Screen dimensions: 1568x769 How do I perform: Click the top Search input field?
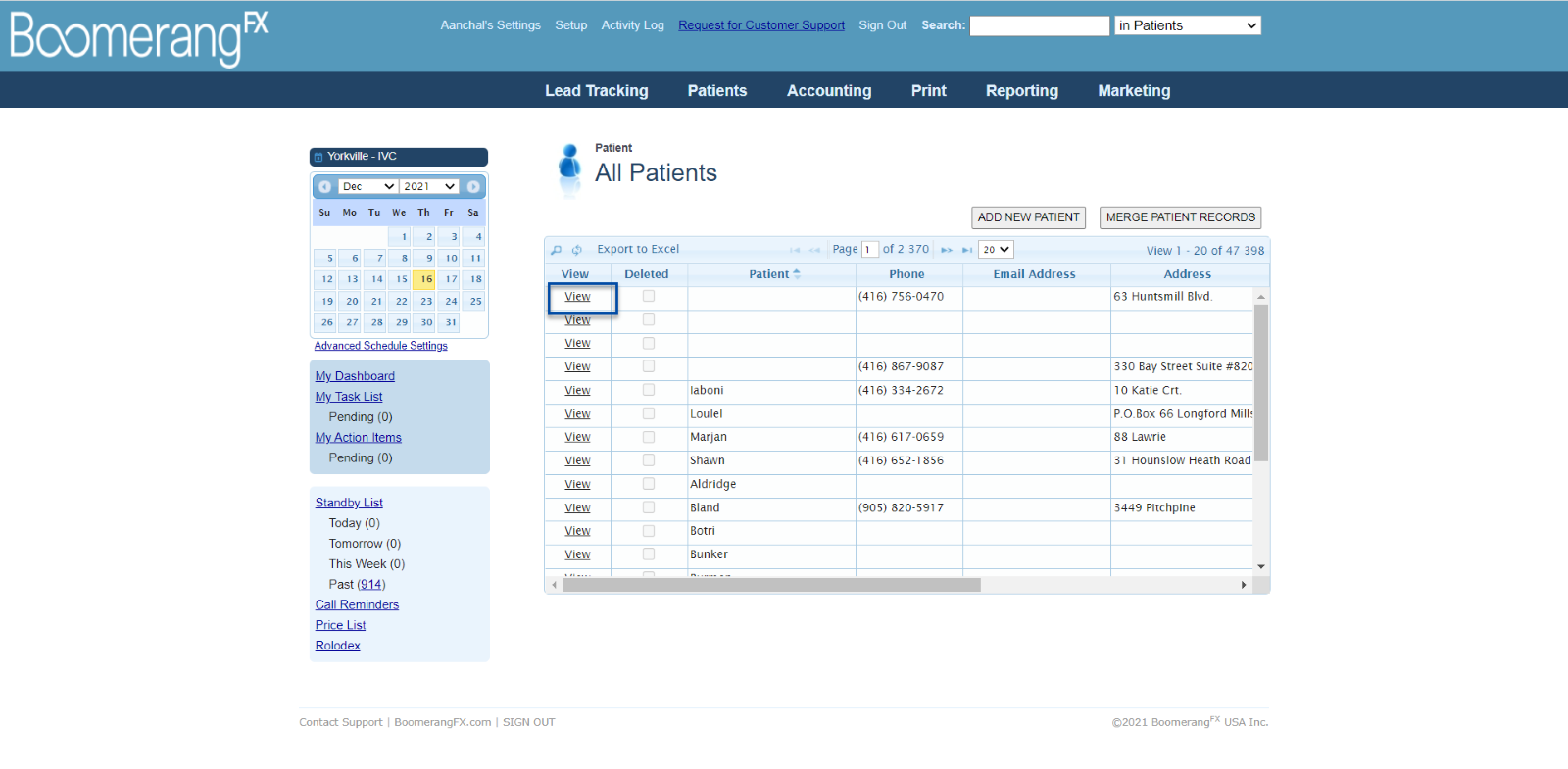(x=1039, y=26)
